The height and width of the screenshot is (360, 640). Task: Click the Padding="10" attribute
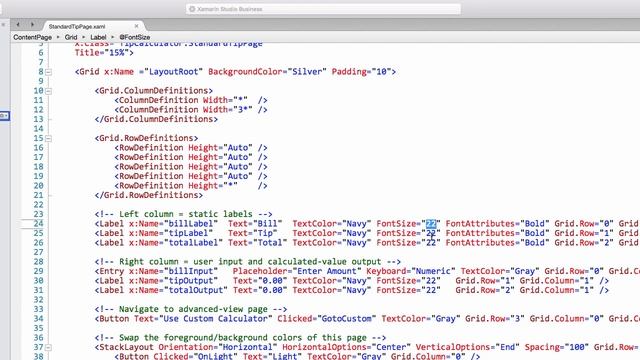pos(361,72)
